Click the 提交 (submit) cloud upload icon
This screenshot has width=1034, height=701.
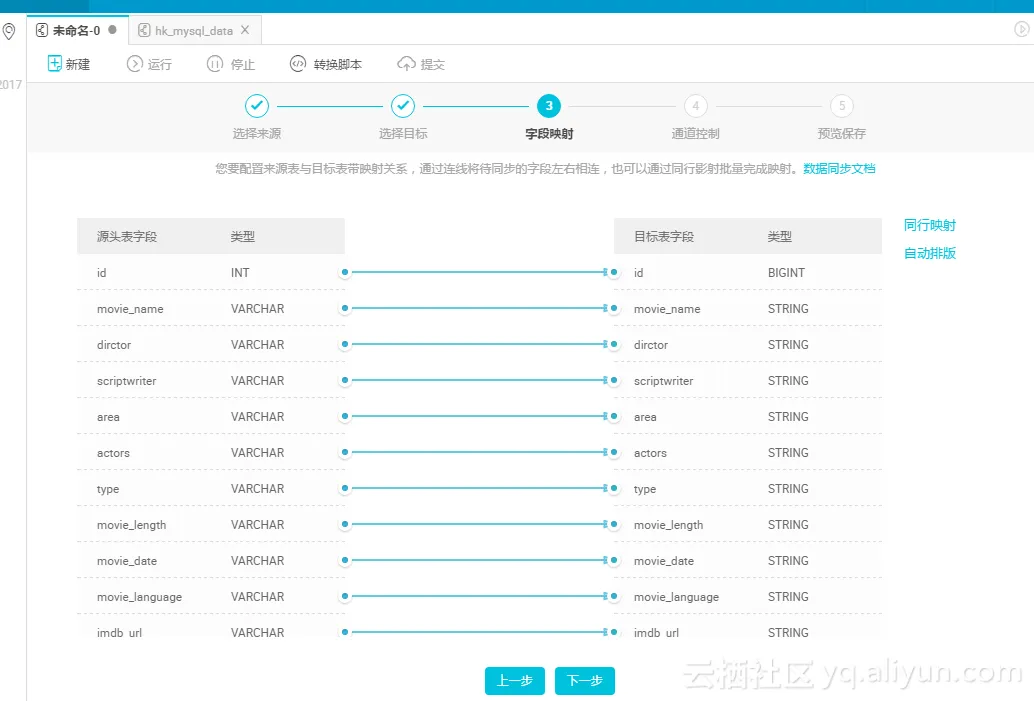tap(406, 64)
